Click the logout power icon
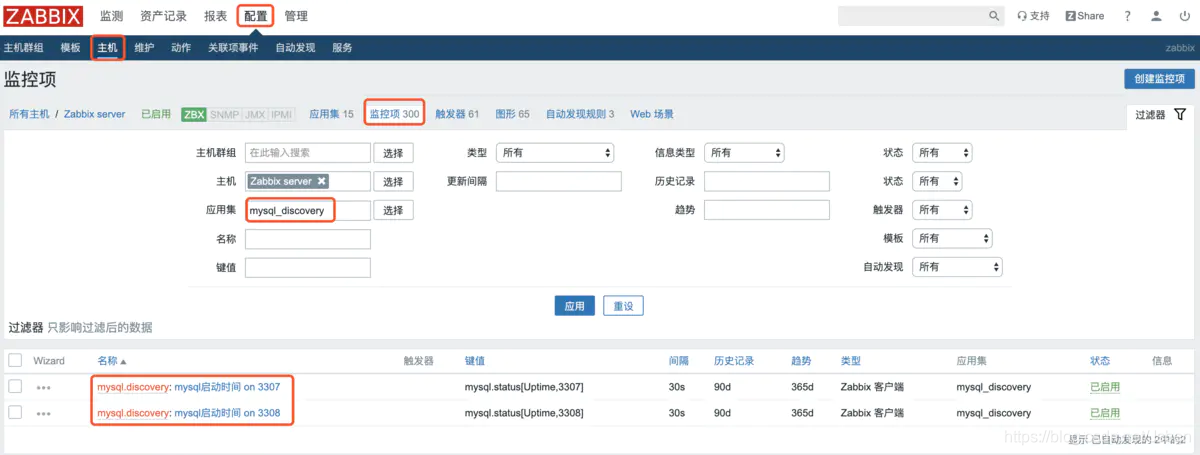The width and height of the screenshot is (1200, 455). 1184,16
